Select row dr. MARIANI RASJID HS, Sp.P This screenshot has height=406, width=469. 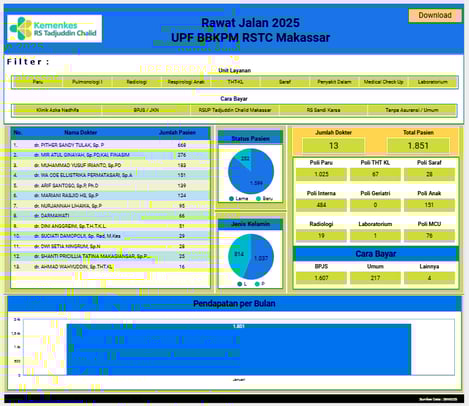coord(110,196)
